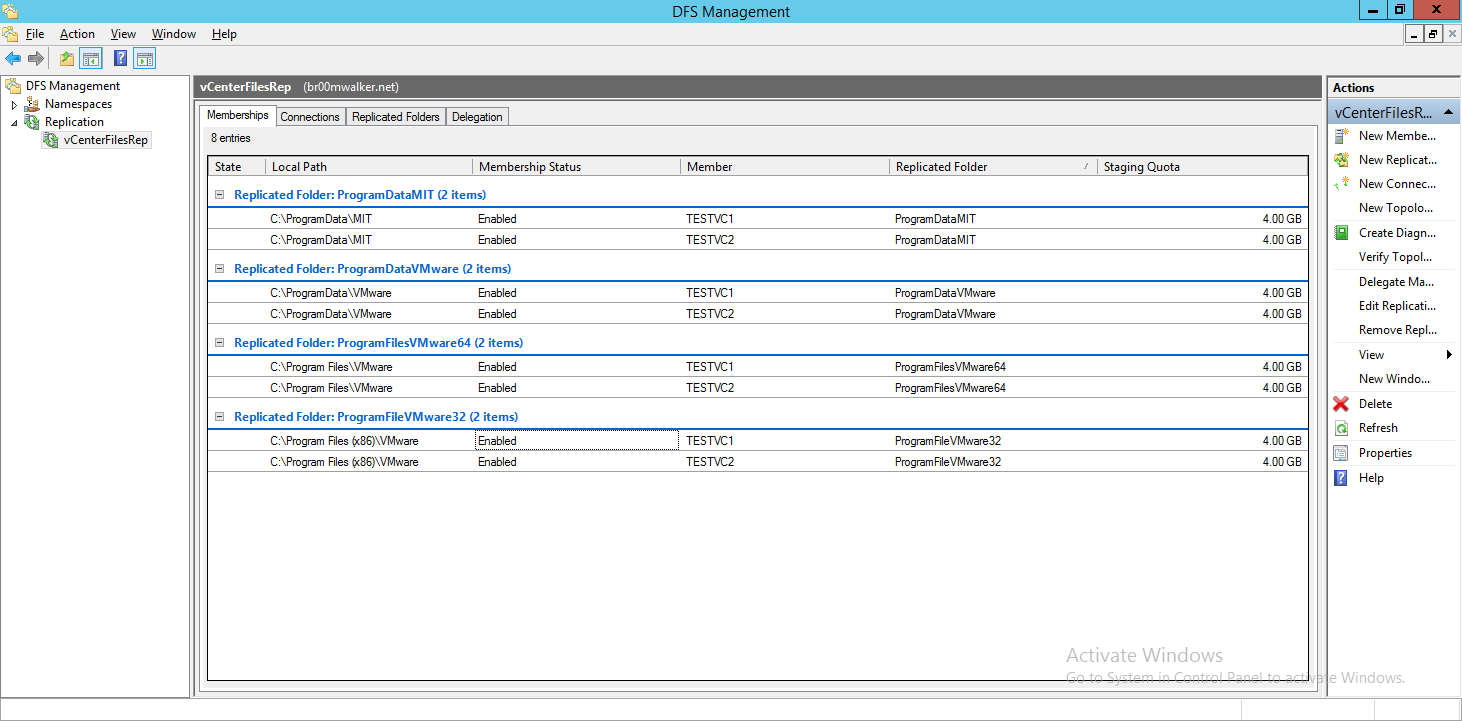Click New Window from Here action

(x=1394, y=379)
